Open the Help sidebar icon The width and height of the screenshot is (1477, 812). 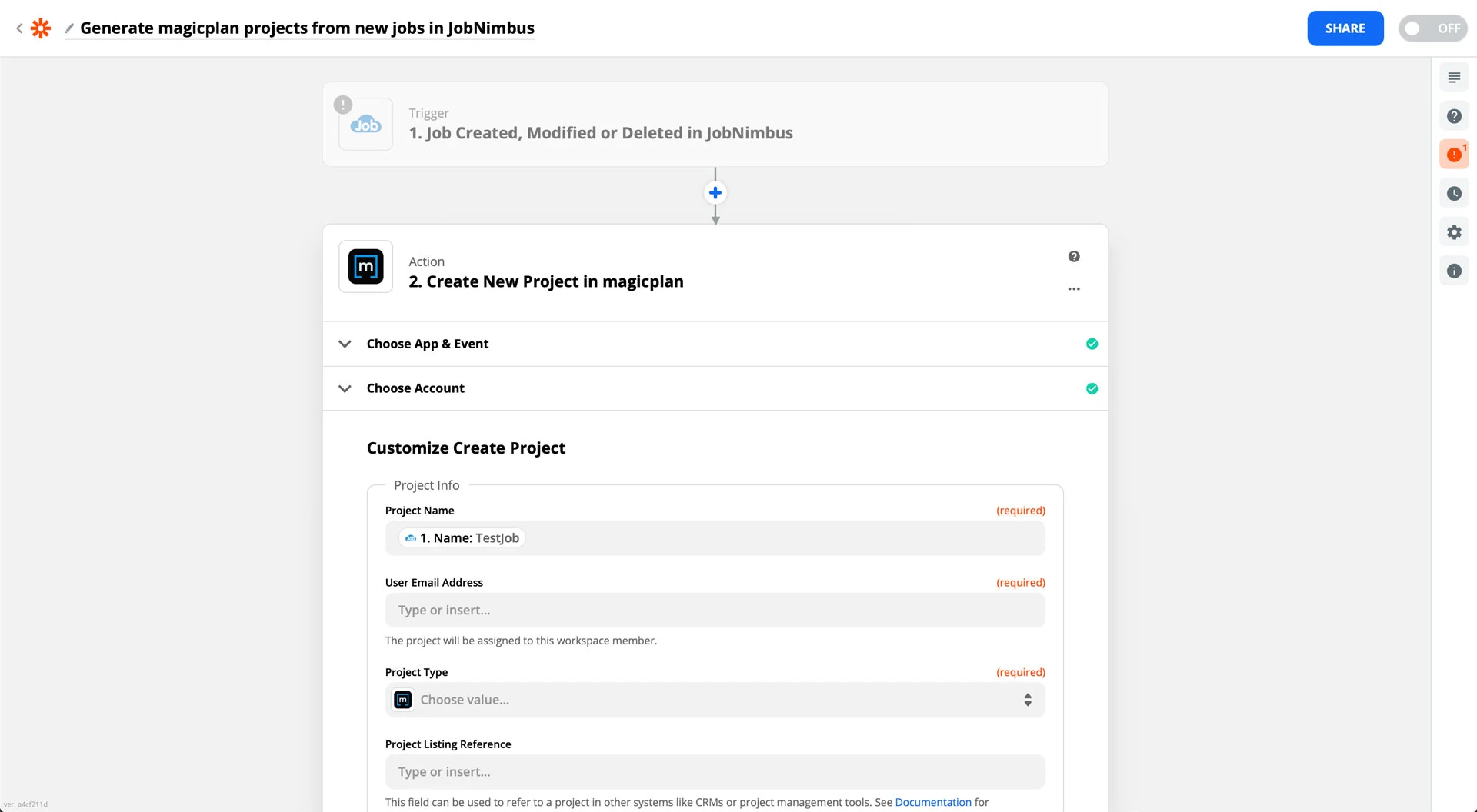[x=1454, y=115]
